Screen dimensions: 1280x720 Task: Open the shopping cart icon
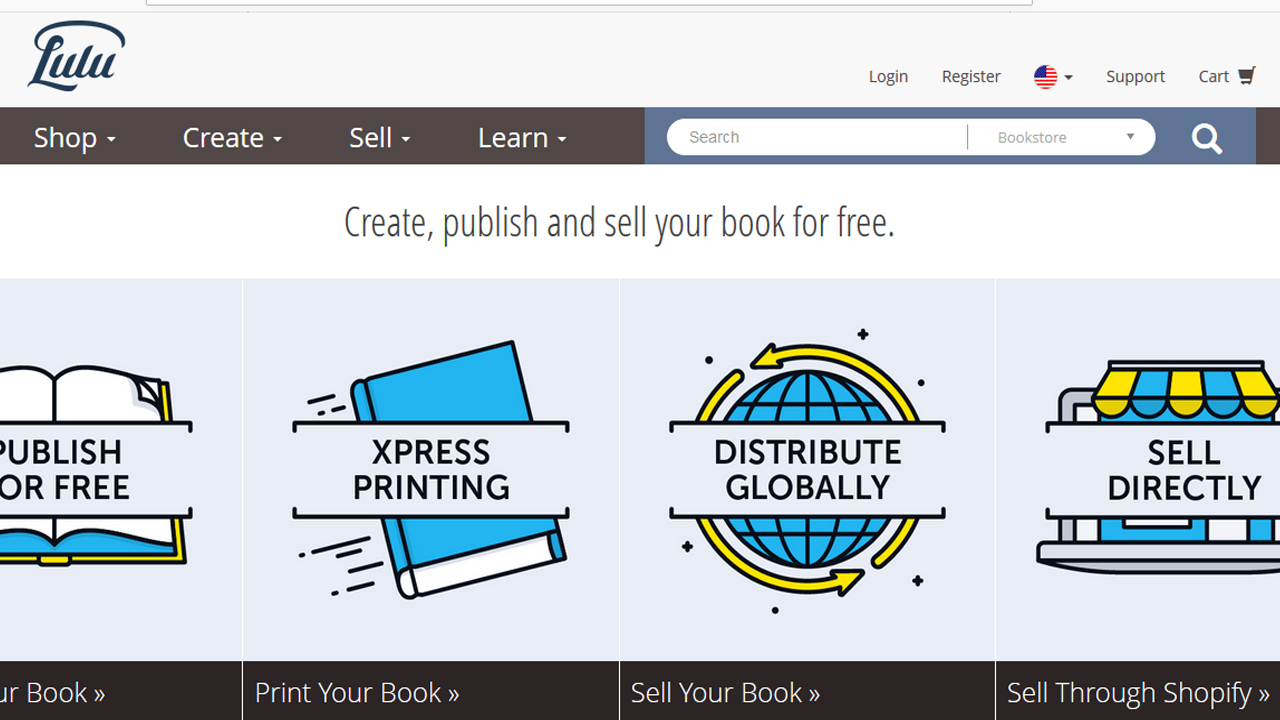click(x=1246, y=76)
